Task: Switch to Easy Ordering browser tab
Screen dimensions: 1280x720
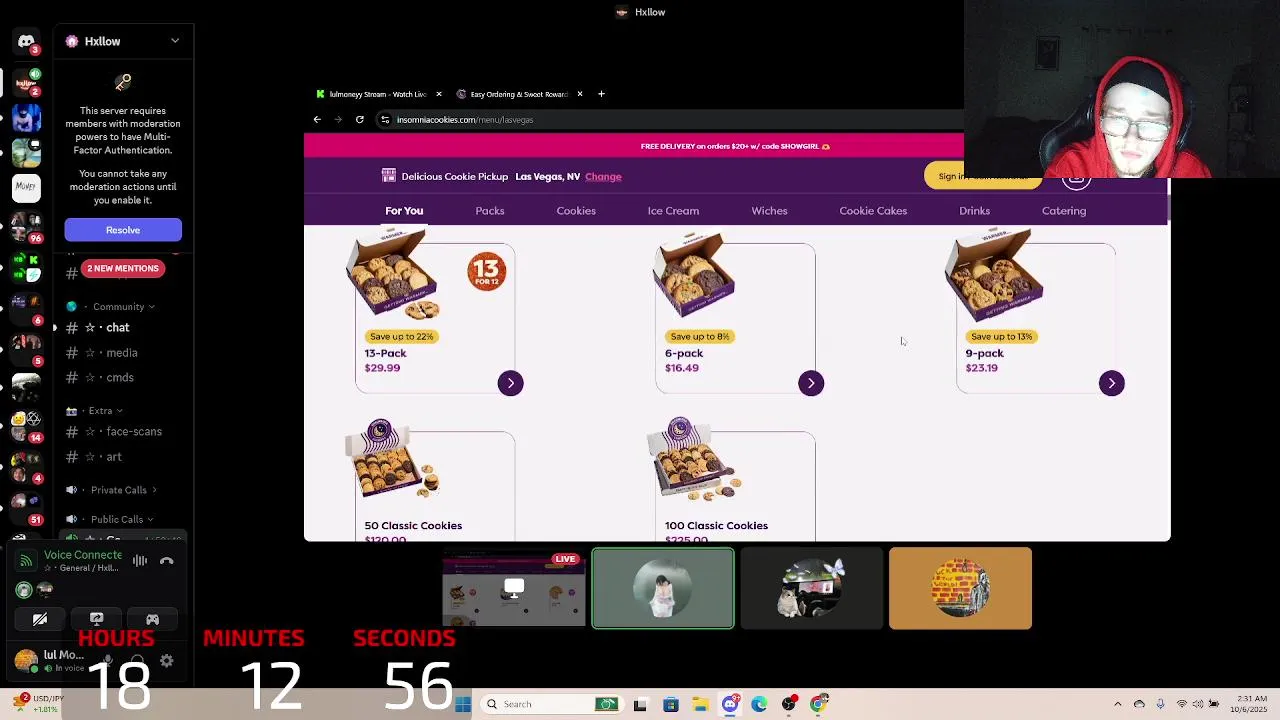Action: [x=518, y=94]
